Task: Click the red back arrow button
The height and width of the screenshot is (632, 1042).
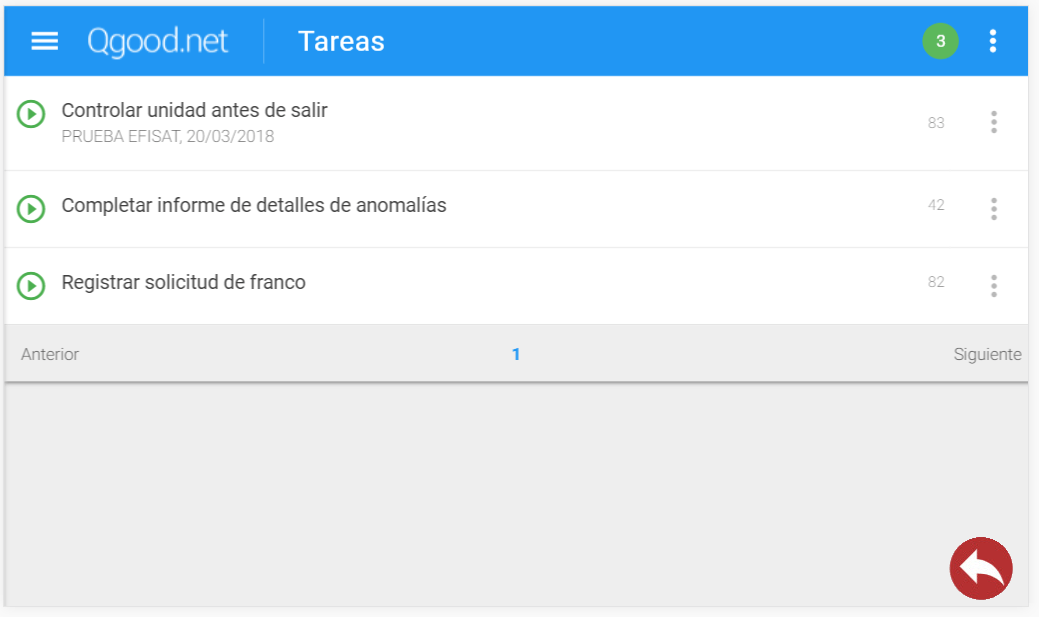Action: point(980,568)
